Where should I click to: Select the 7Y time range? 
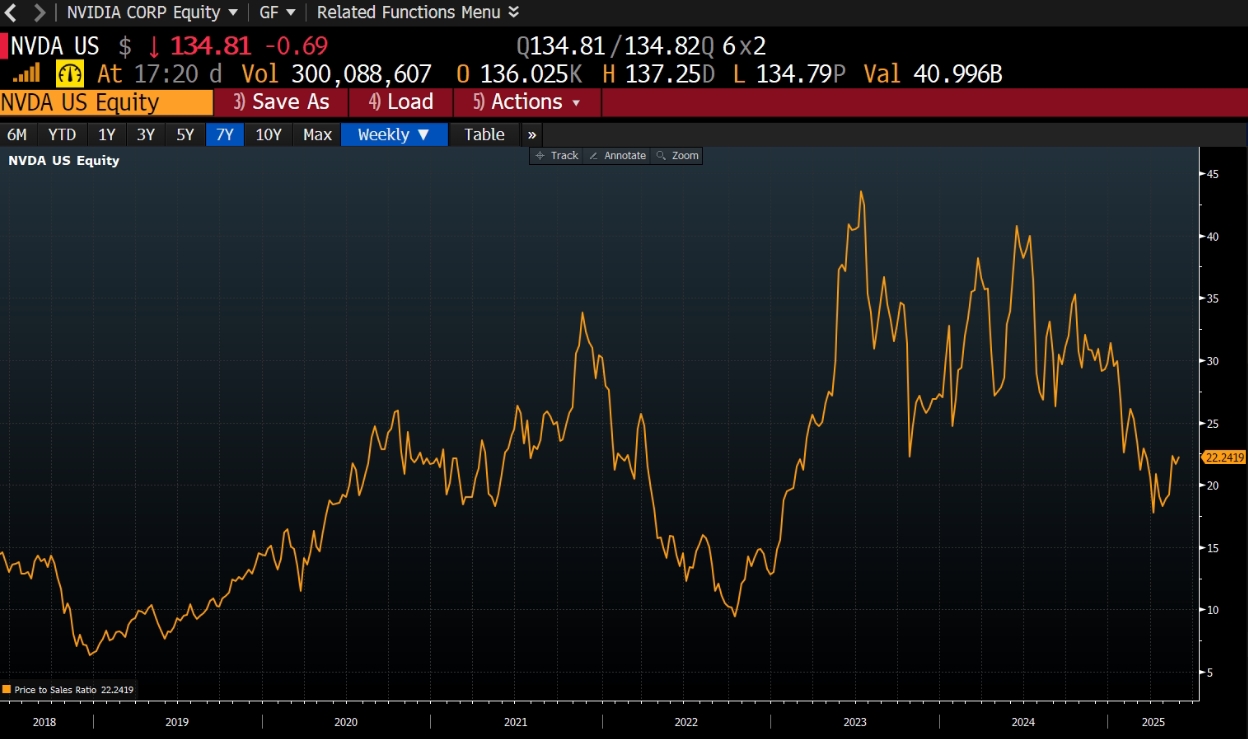click(225, 134)
